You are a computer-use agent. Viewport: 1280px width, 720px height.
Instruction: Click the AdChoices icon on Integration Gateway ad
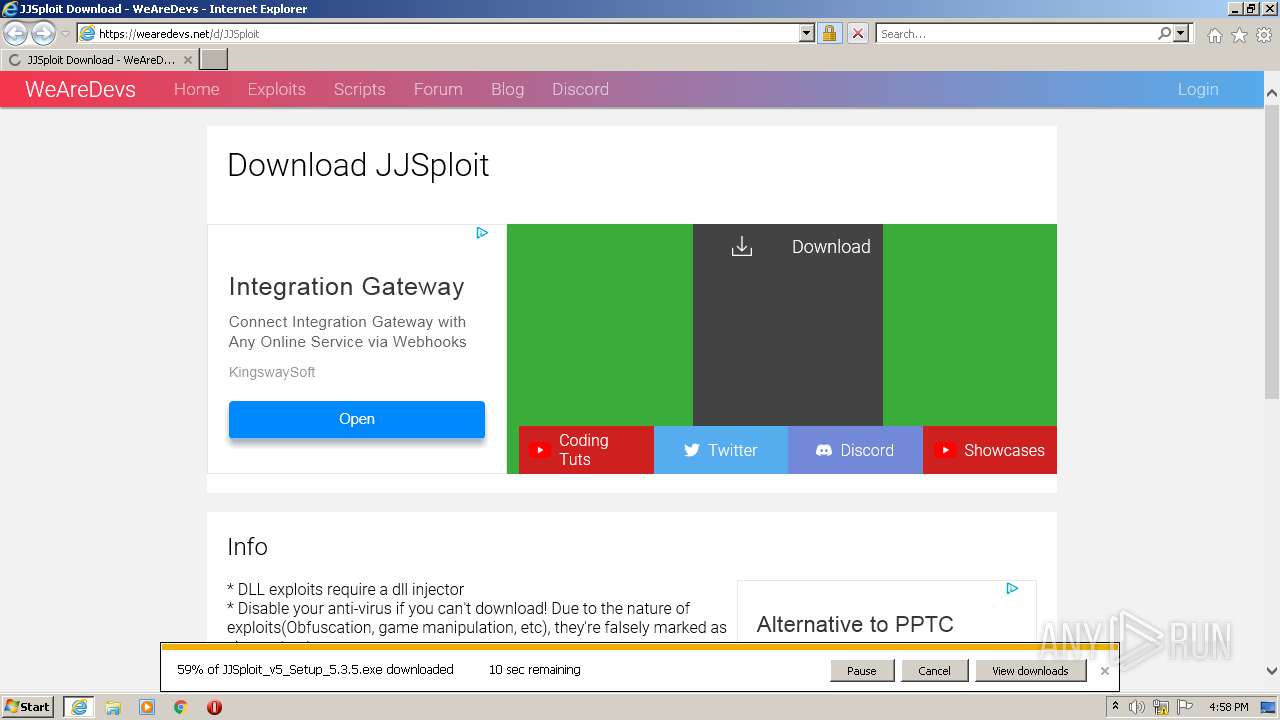pos(481,233)
